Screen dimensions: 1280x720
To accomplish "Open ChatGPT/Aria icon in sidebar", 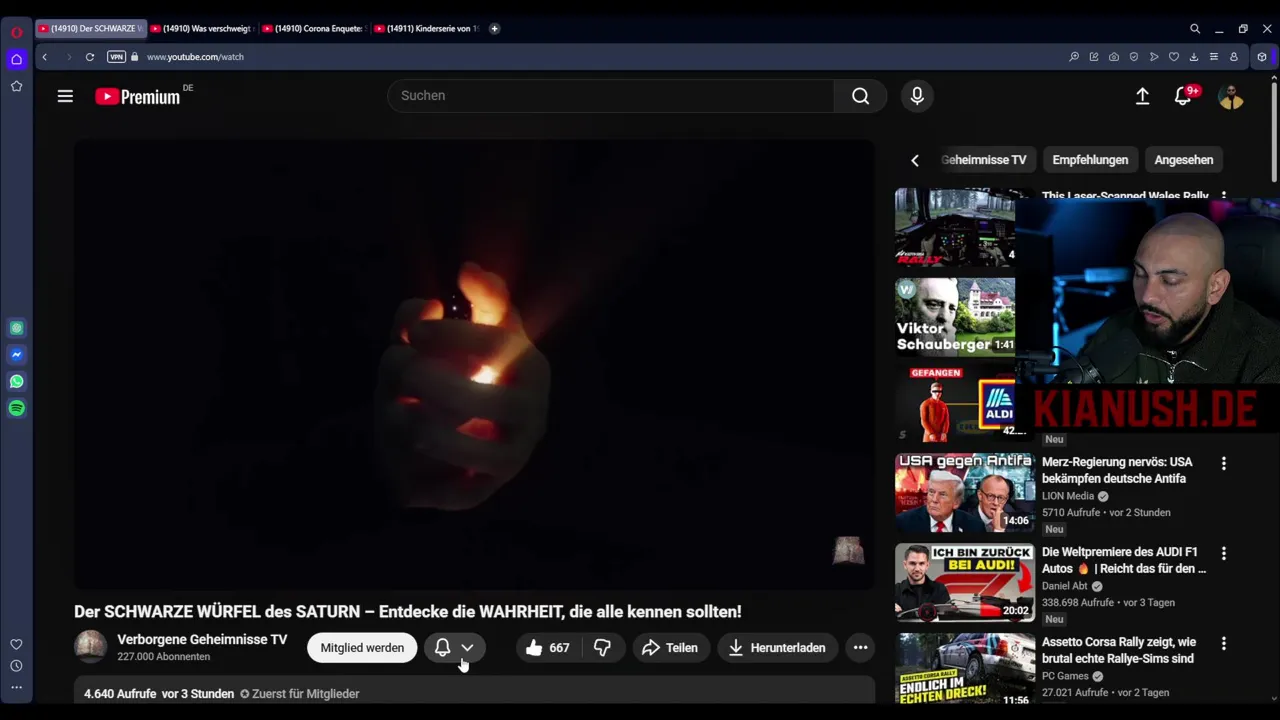I will 16,328.
